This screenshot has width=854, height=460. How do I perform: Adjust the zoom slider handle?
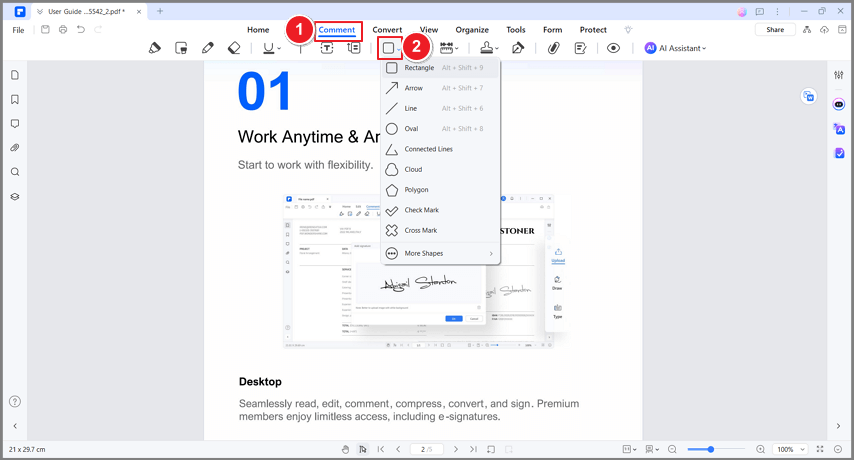click(711, 450)
